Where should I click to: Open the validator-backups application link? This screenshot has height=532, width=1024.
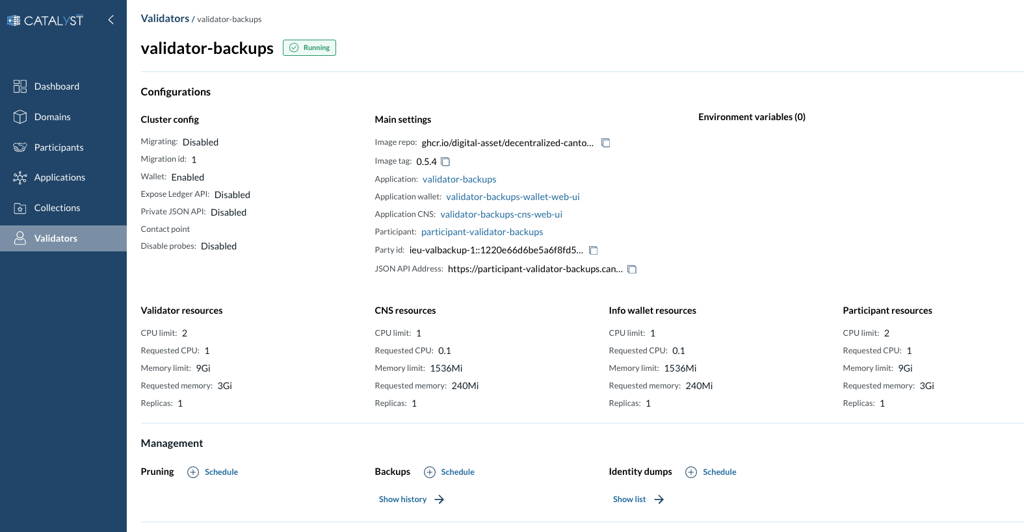[459, 179]
